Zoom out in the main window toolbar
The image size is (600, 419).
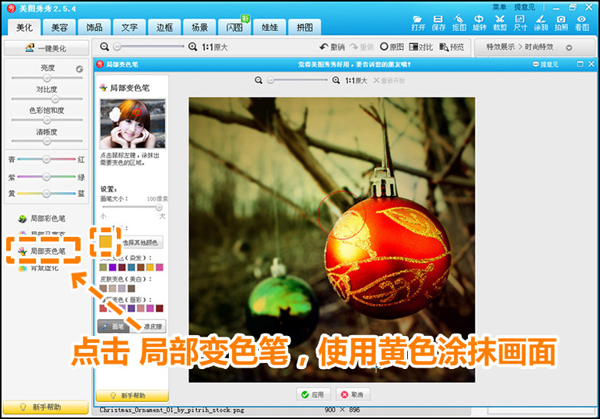tap(104, 47)
